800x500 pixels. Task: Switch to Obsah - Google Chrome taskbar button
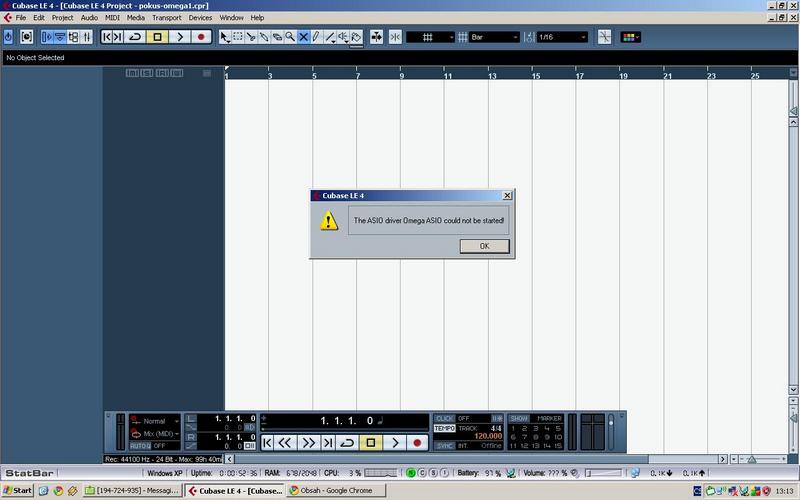335,491
